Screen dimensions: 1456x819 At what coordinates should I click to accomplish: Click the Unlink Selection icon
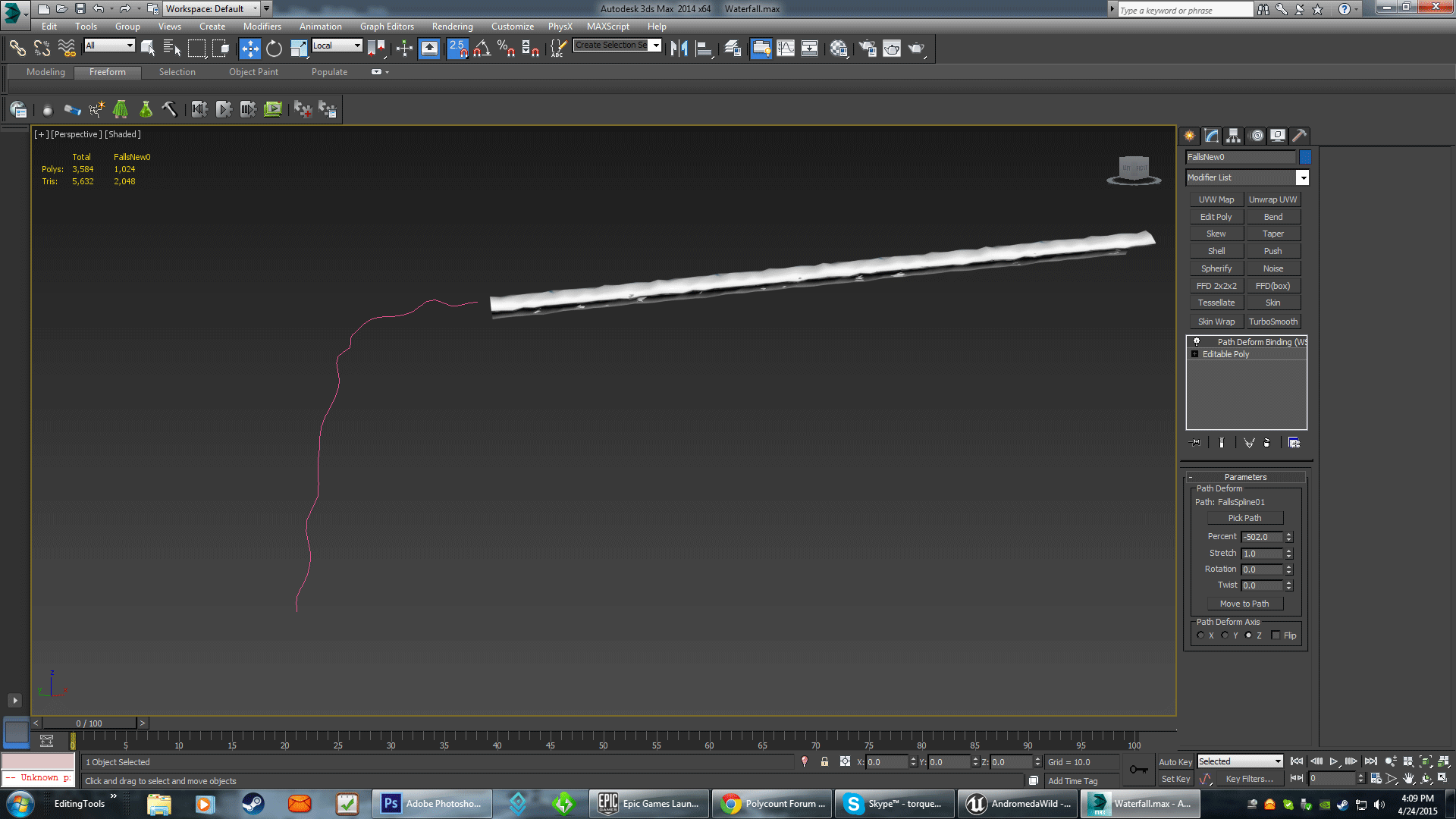pos(42,49)
